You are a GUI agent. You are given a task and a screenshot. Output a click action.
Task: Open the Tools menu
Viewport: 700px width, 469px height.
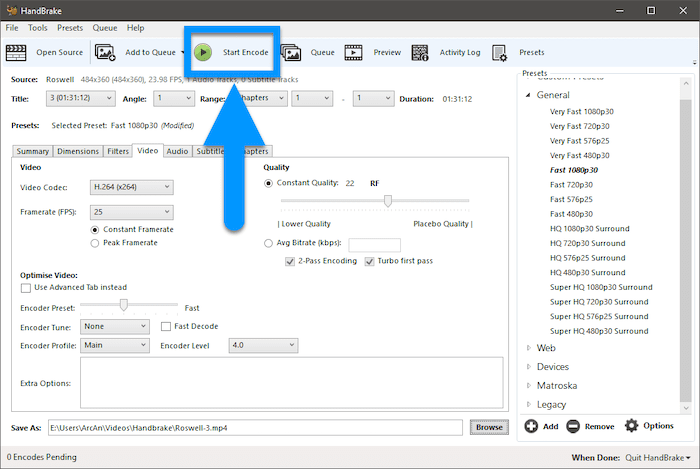tap(38, 28)
